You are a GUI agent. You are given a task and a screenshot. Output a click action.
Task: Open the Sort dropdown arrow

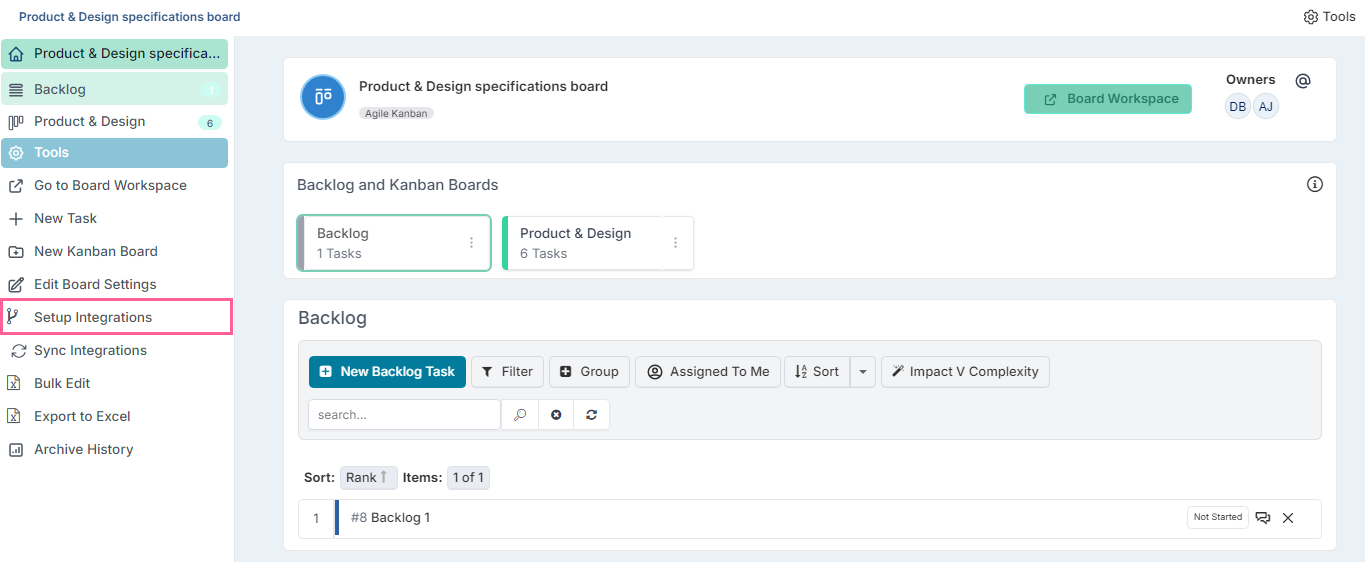click(863, 371)
